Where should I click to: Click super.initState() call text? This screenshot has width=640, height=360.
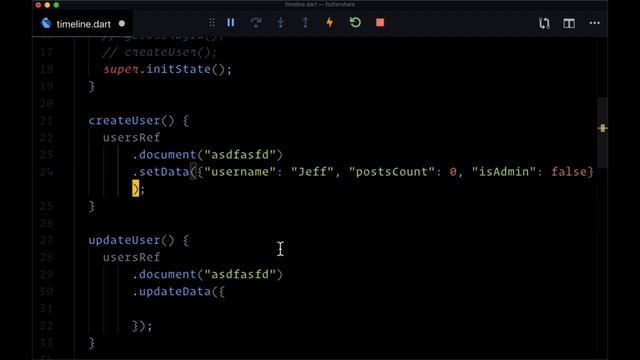[167, 69]
